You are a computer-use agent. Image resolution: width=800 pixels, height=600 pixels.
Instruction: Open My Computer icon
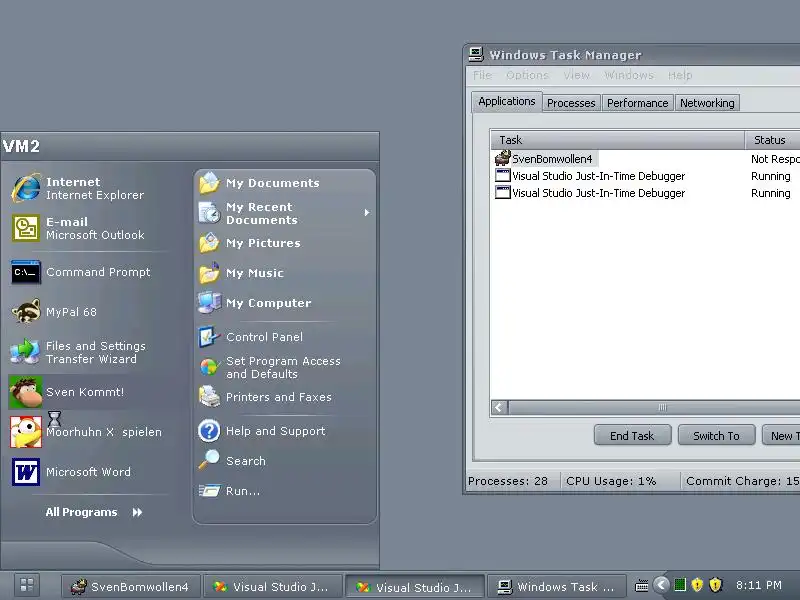(209, 303)
